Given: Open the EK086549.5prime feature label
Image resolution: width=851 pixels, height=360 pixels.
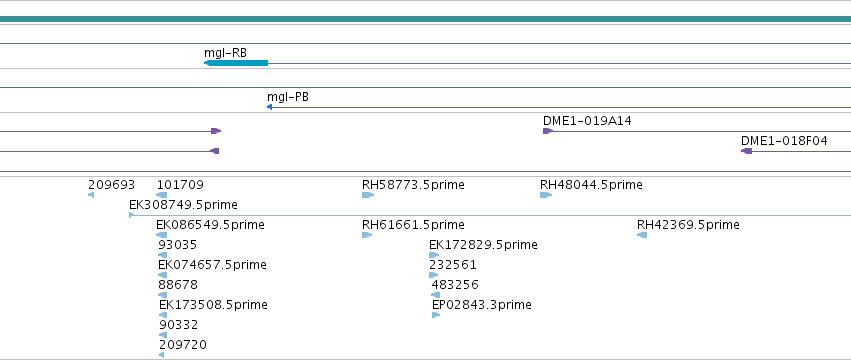Looking at the screenshot, I should (x=211, y=225).
